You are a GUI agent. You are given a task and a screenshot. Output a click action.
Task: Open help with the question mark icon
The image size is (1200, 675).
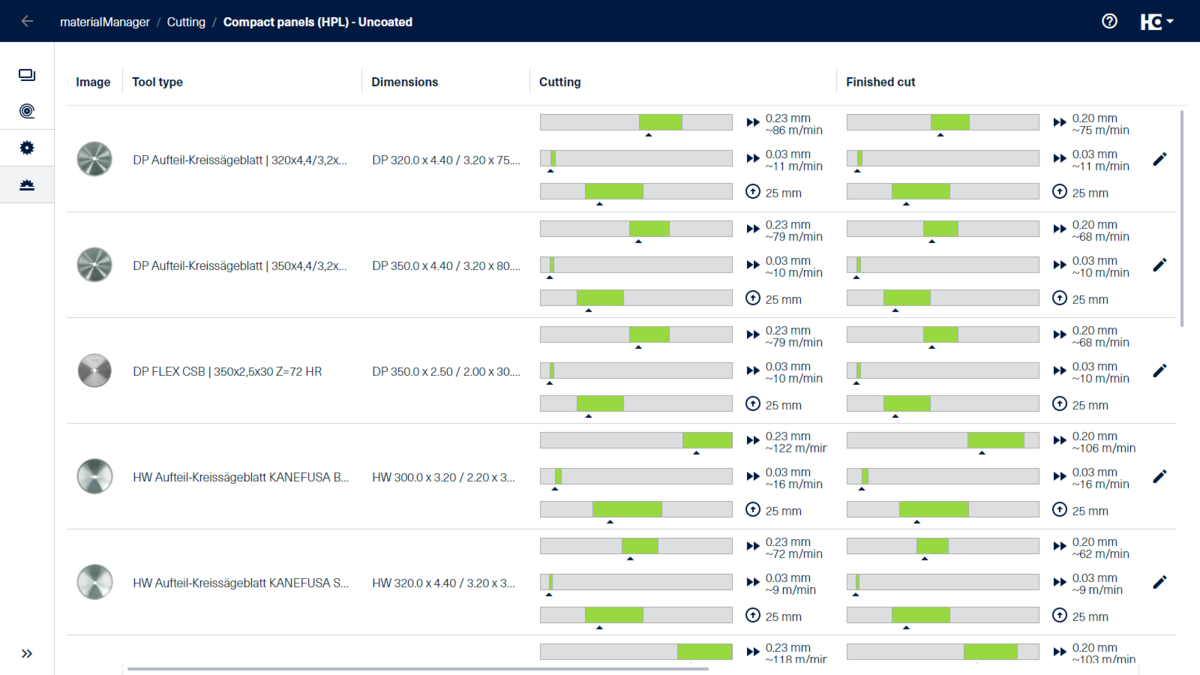click(1109, 20)
